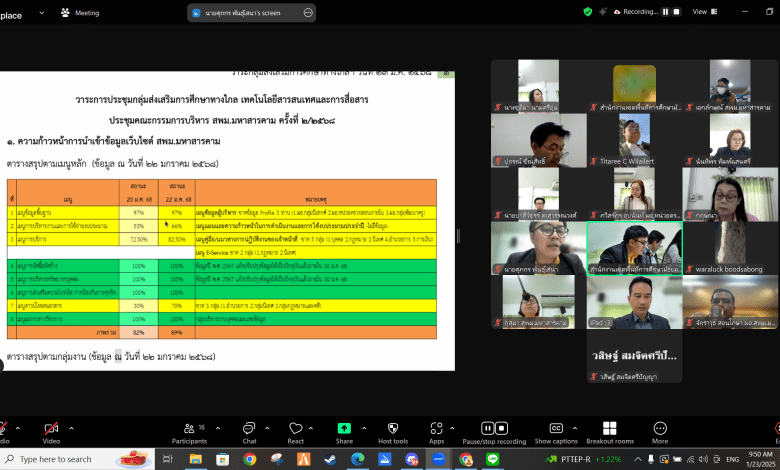Open the Participants panel
The image size is (780, 470).
tap(188, 427)
